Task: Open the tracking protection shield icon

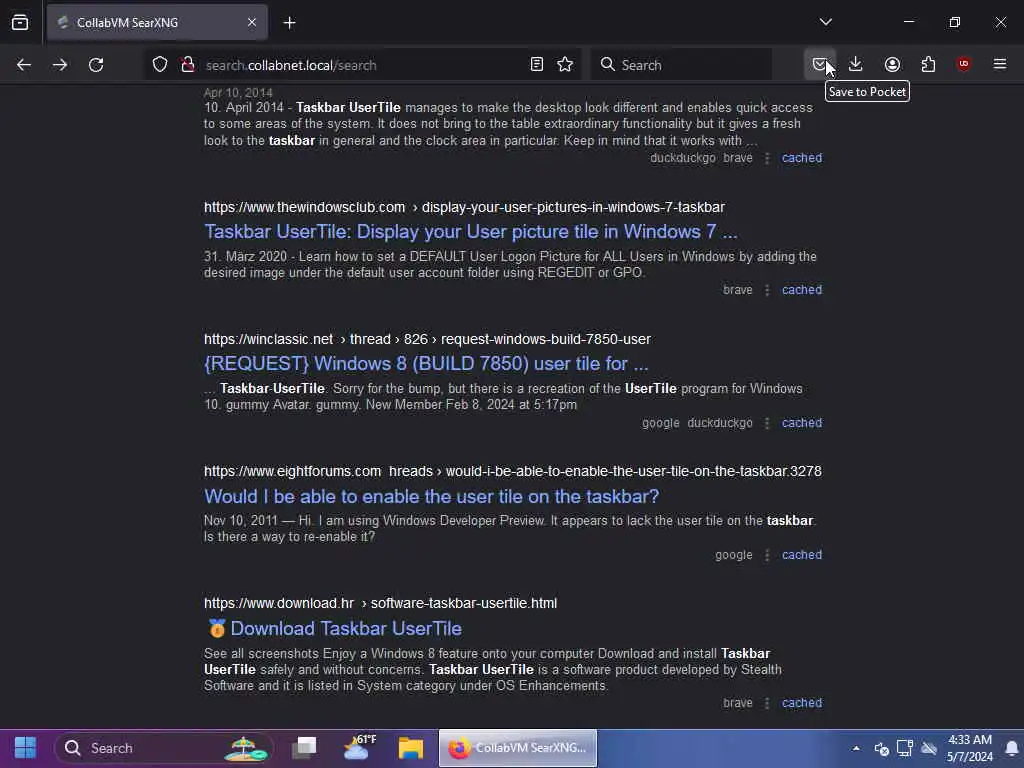Action: tap(160, 65)
